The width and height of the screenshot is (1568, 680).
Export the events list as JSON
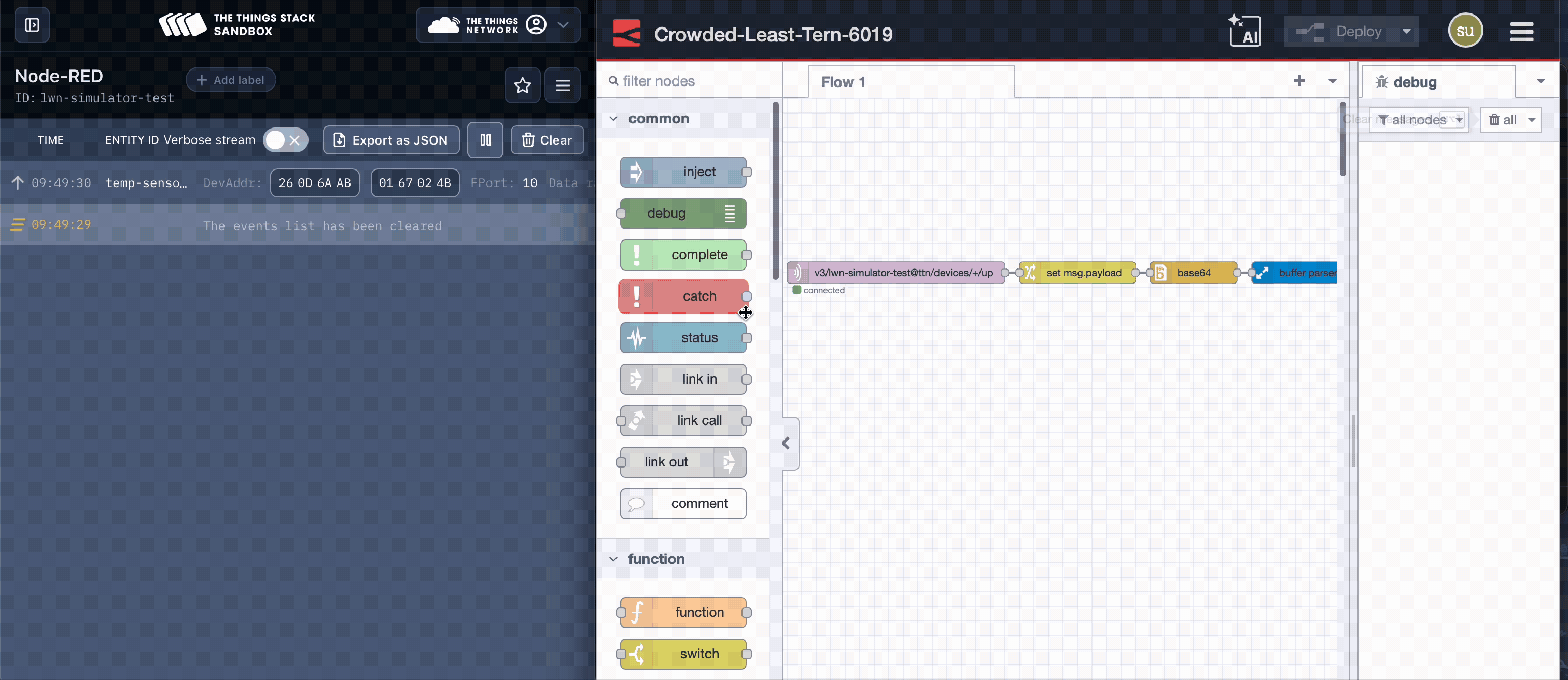point(390,140)
